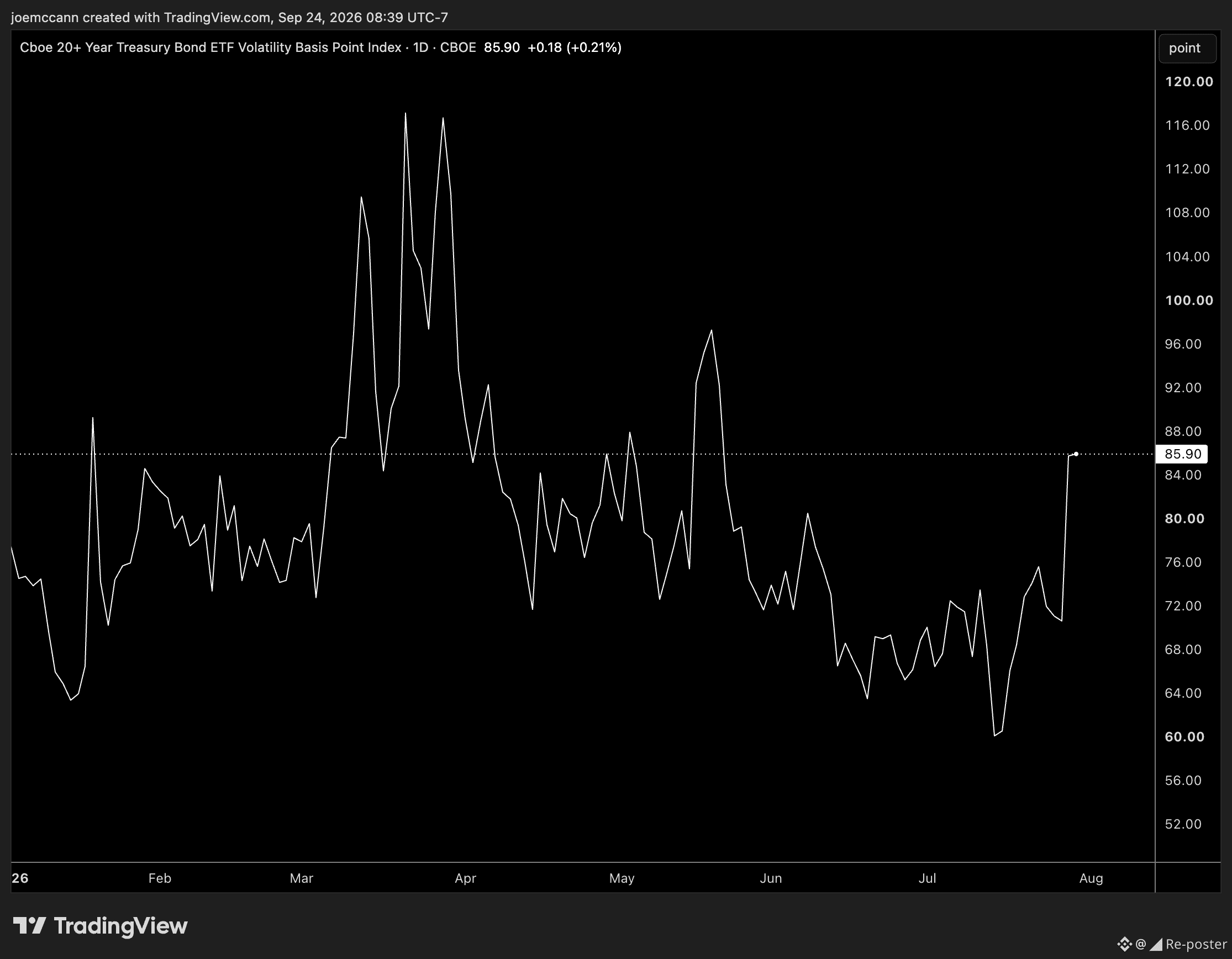Click the triangle icon beside Re-poster
Viewport: 1232px width, 959px height.
[1156, 944]
